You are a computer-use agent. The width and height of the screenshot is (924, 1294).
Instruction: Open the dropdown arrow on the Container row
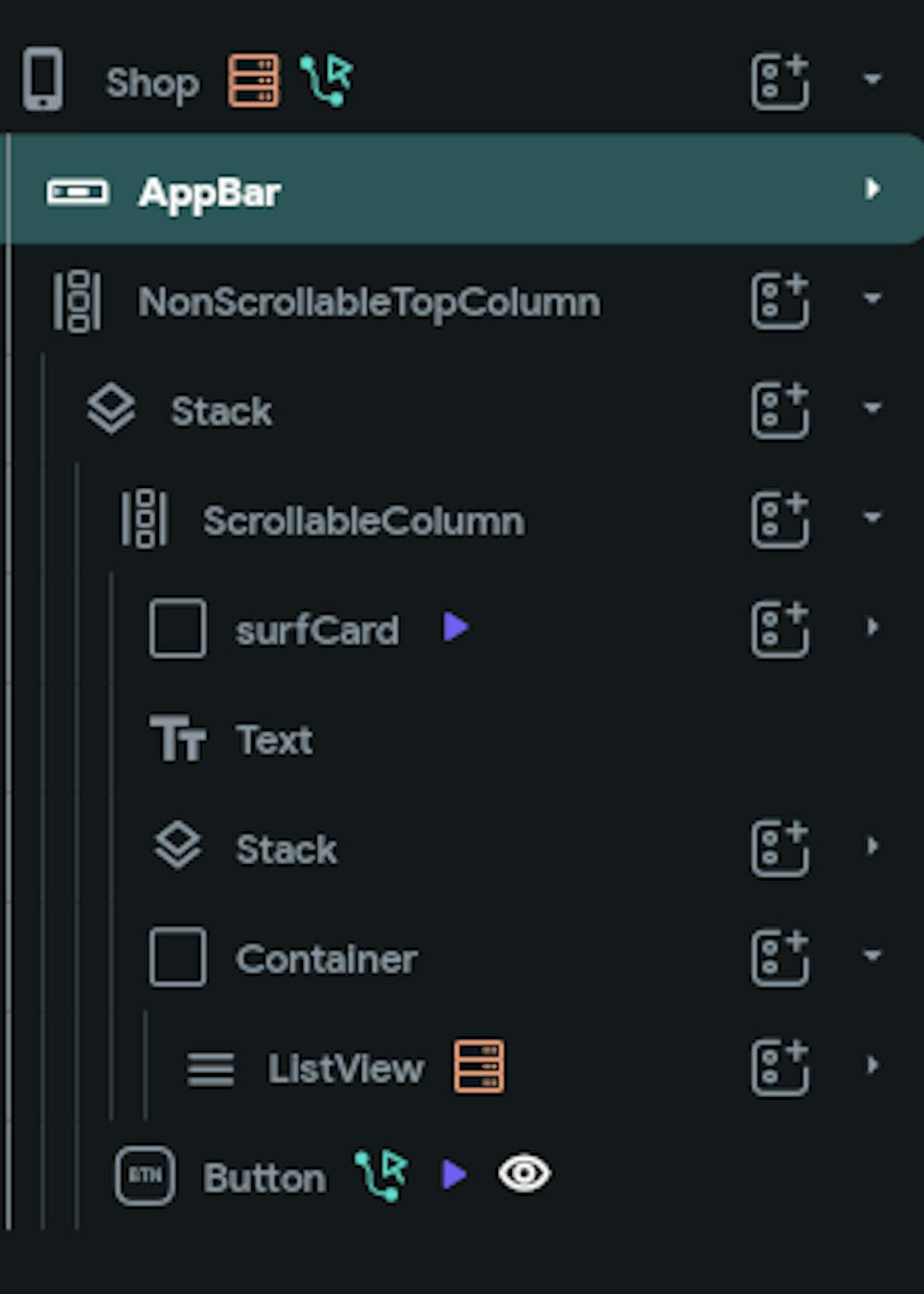(869, 958)
